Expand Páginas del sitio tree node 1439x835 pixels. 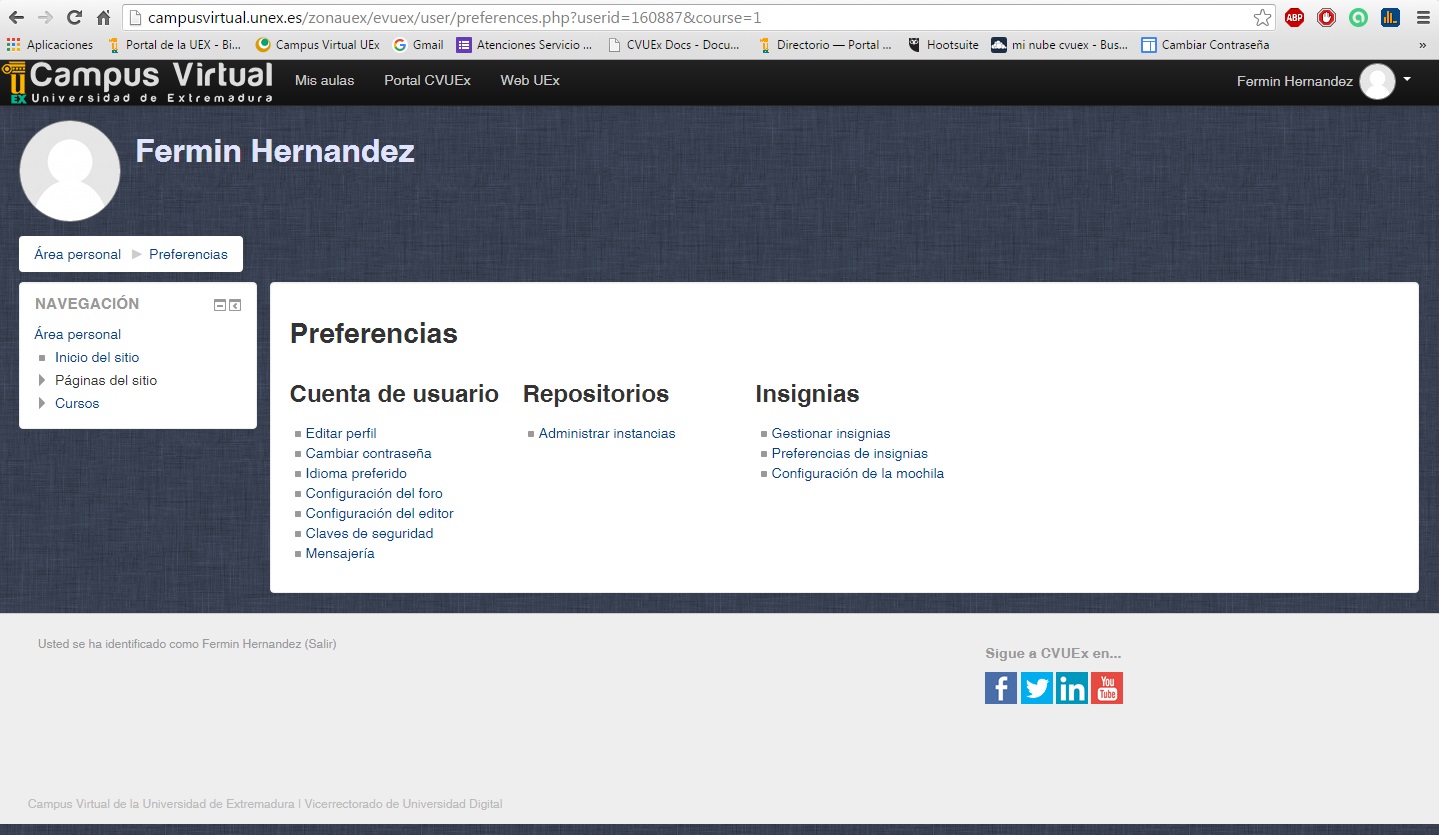point(42,380)
